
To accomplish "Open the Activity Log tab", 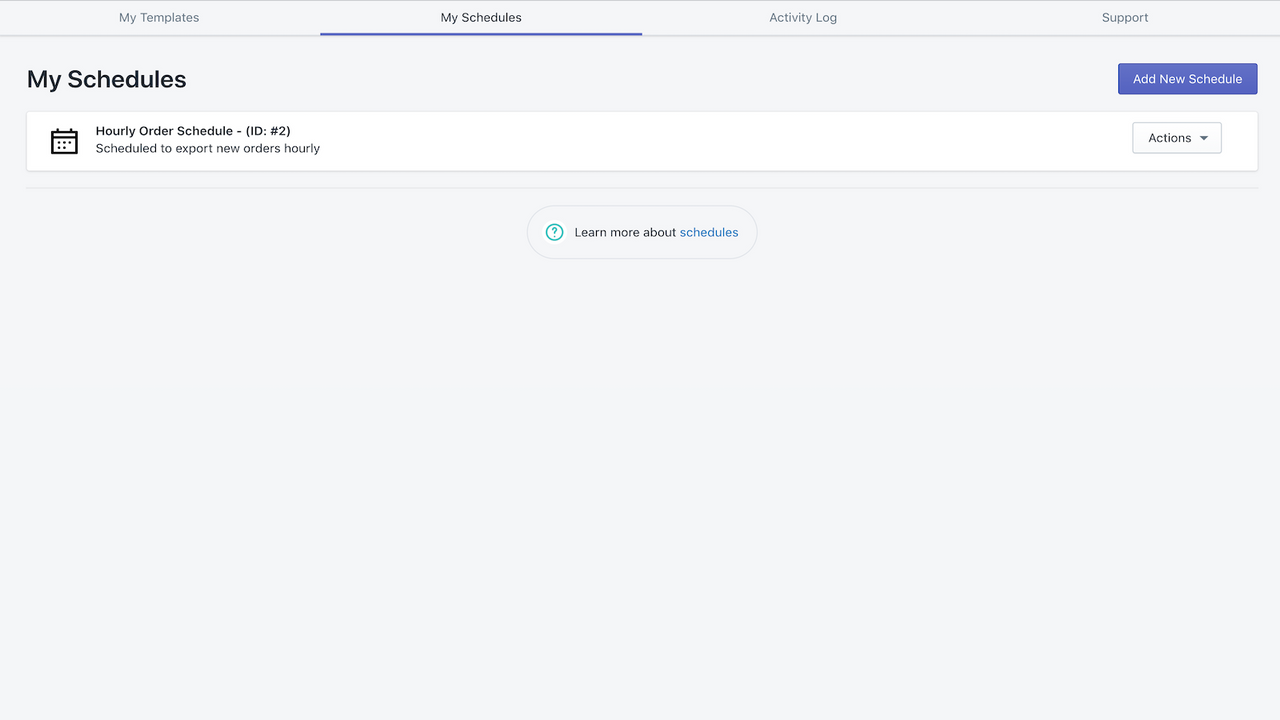I will [803, 18].
